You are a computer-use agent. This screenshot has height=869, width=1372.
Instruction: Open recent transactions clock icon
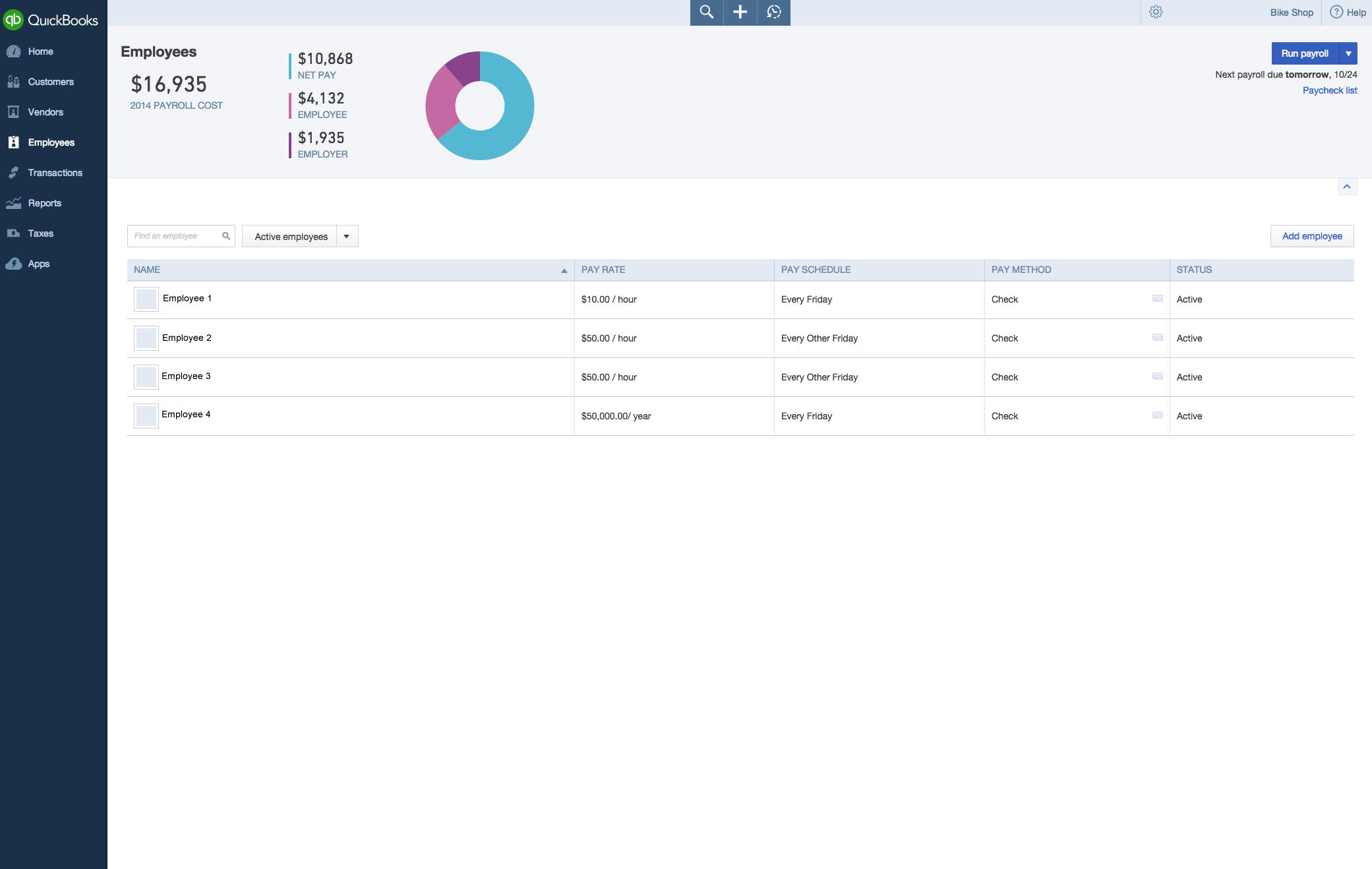[x=774, y=13]
